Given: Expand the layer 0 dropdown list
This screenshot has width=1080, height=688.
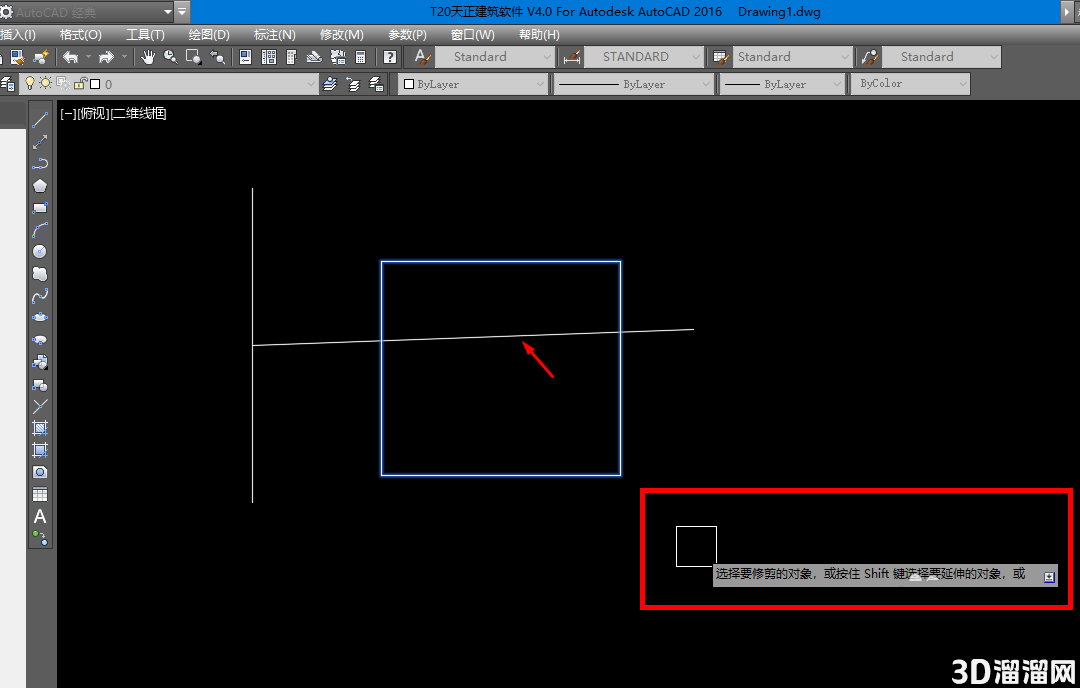Looking at the screenshot, I should (x=311, y=84).
